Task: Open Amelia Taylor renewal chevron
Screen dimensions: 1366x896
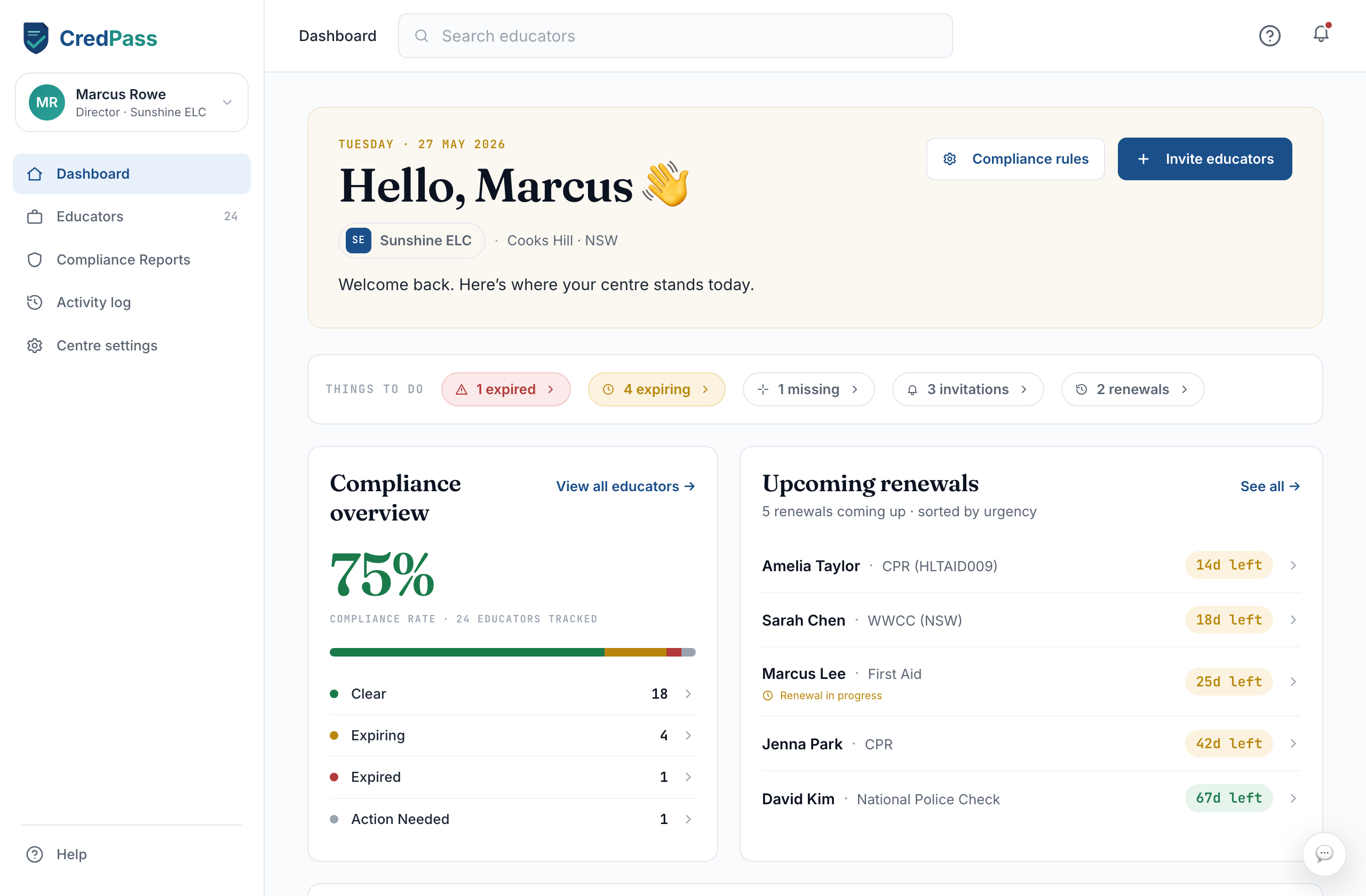Action: tap(1292, 564)
